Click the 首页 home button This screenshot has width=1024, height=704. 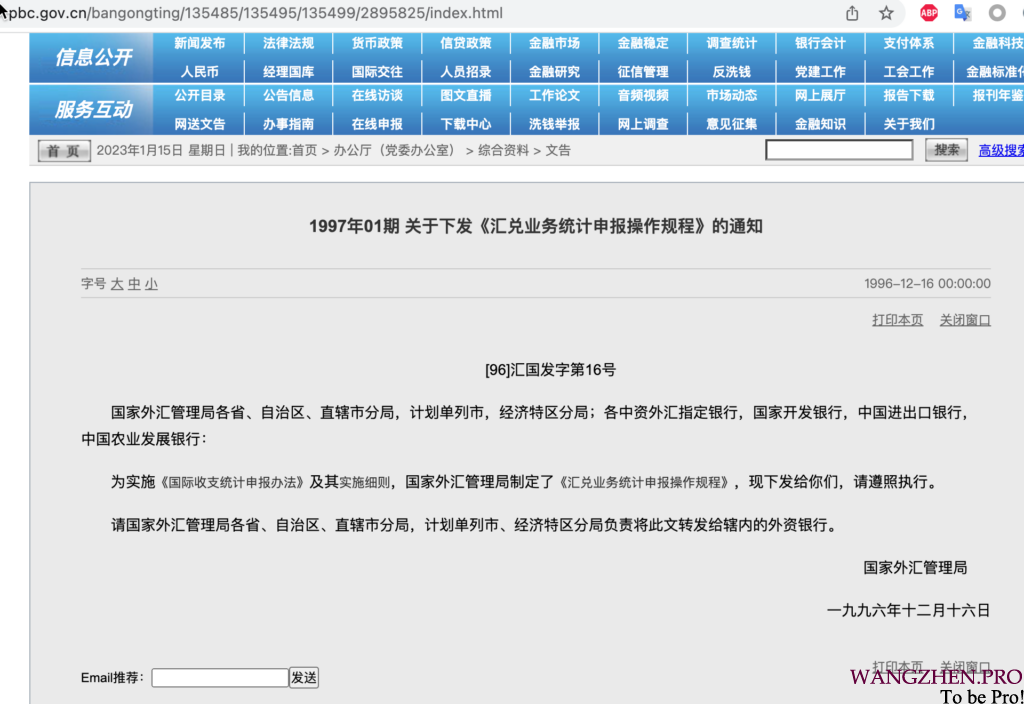[64, 151]
